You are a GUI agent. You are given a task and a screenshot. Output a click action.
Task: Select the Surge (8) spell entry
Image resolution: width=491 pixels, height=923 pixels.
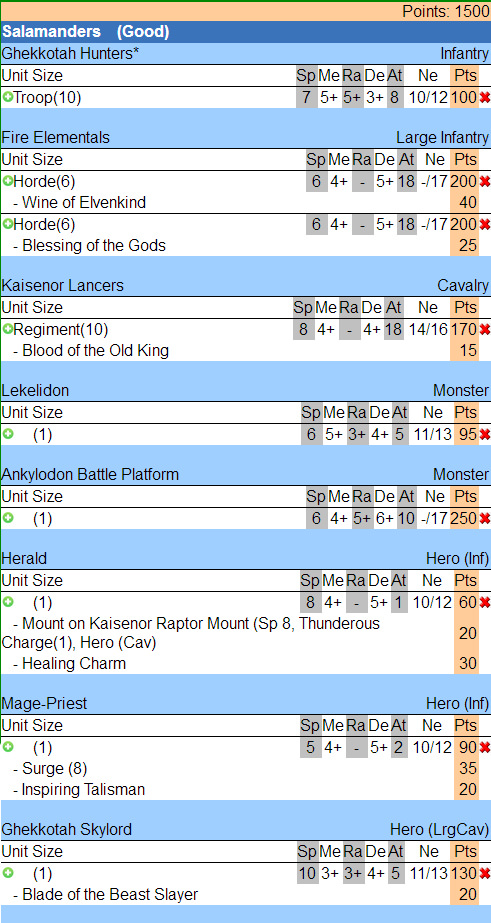pos(246,769)
